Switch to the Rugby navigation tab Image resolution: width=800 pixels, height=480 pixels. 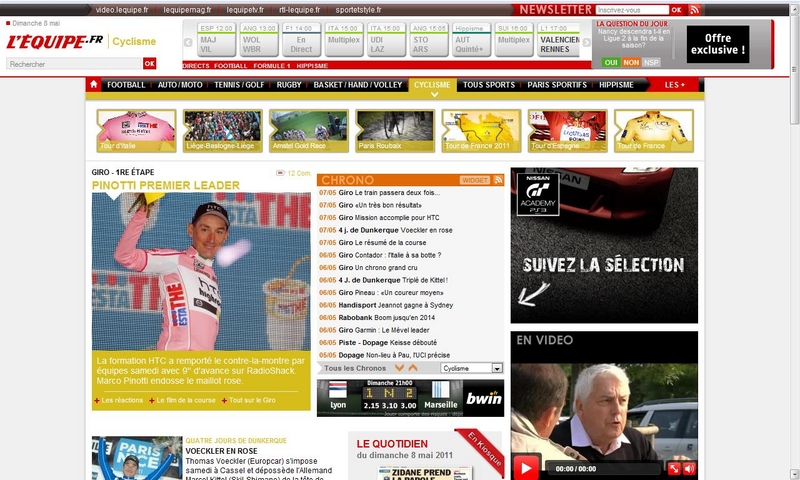[x=289, y=85]
